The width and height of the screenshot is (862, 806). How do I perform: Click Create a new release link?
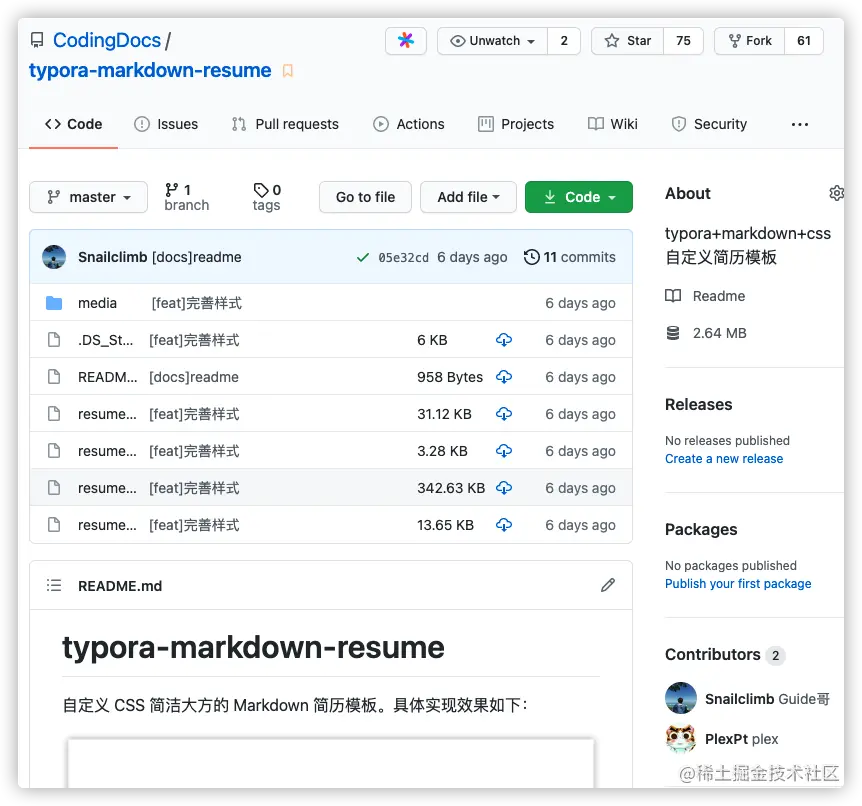[723, 459]
